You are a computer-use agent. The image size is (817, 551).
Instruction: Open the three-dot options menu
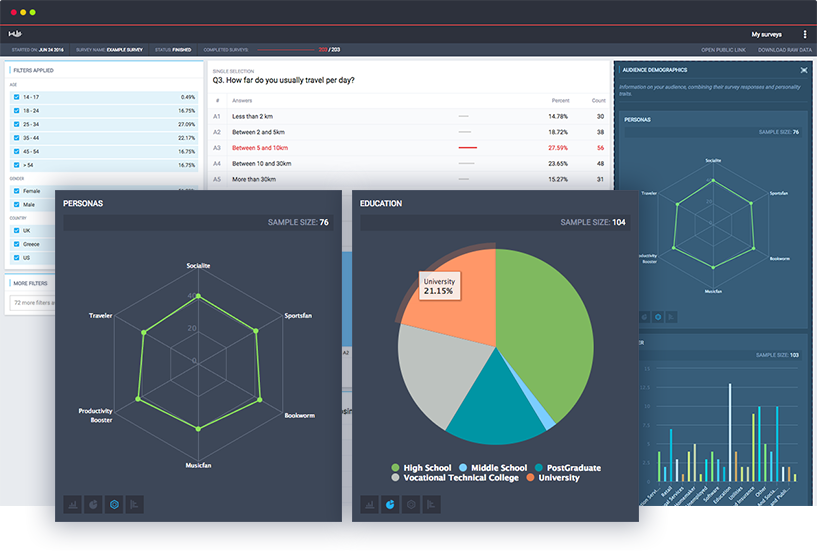click(805, 34)
